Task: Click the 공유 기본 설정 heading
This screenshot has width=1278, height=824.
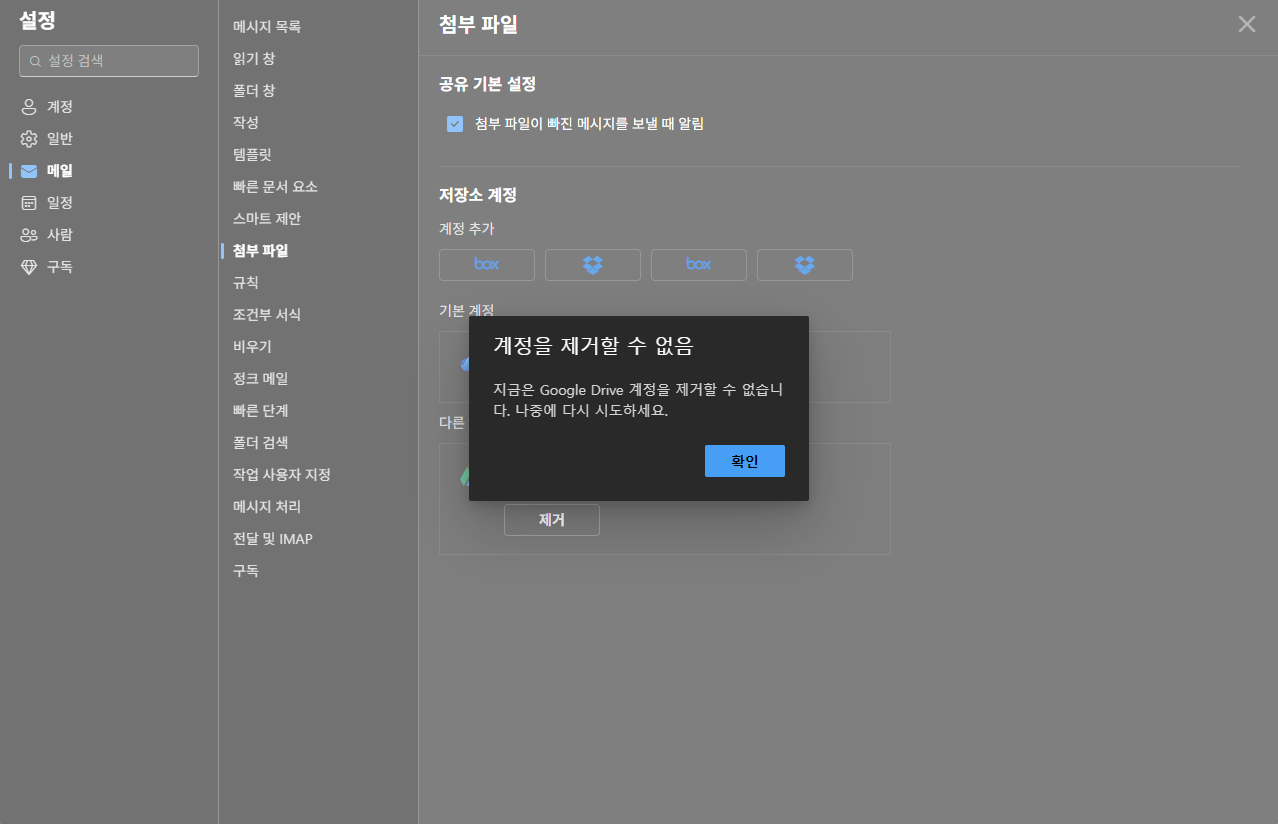Action: click(x=487, y=84)
